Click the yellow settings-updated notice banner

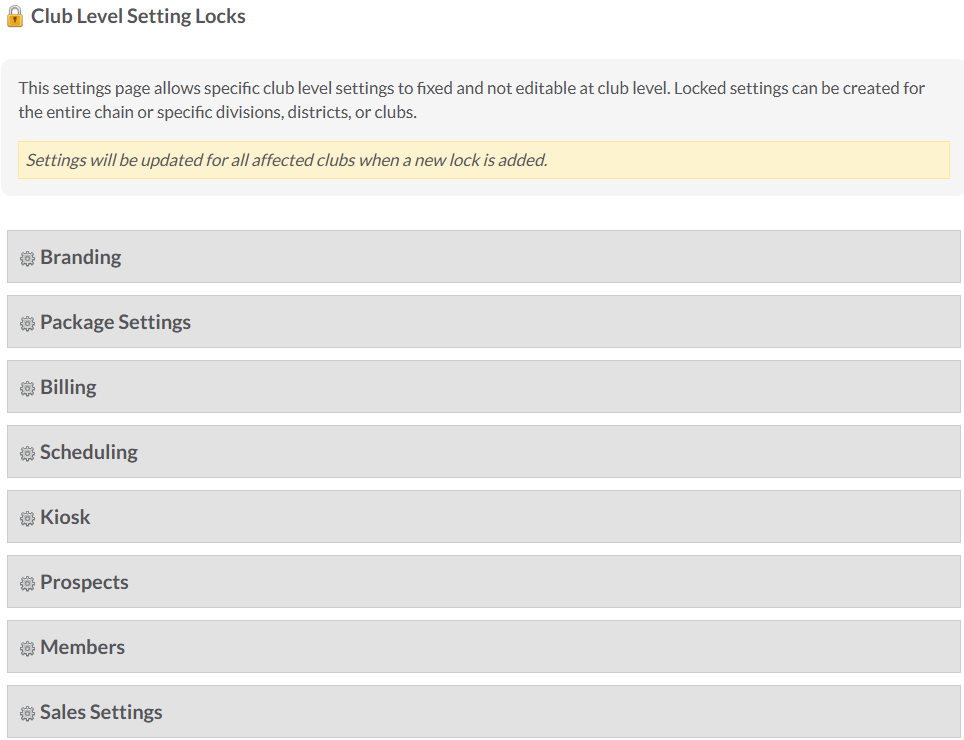(484, 160)
